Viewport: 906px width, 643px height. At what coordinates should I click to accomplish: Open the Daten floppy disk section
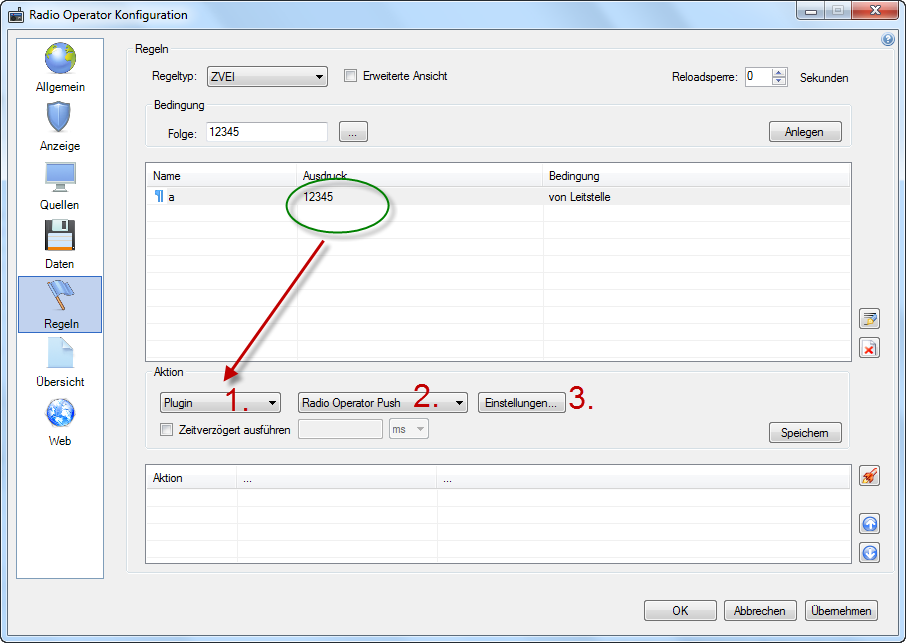(x=60, y=245)
